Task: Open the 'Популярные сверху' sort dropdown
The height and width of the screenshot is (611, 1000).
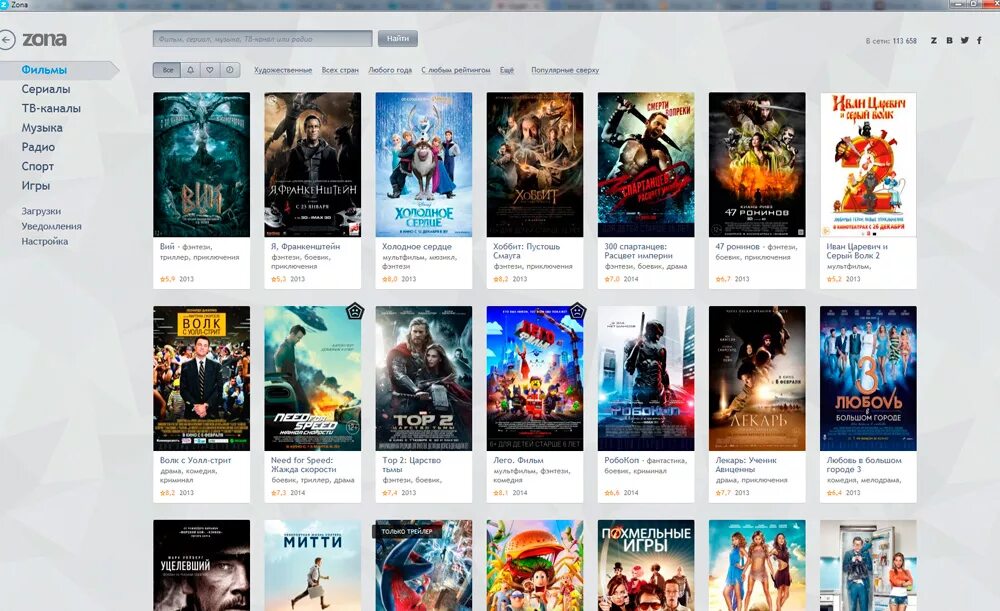Action: (565, 70)
